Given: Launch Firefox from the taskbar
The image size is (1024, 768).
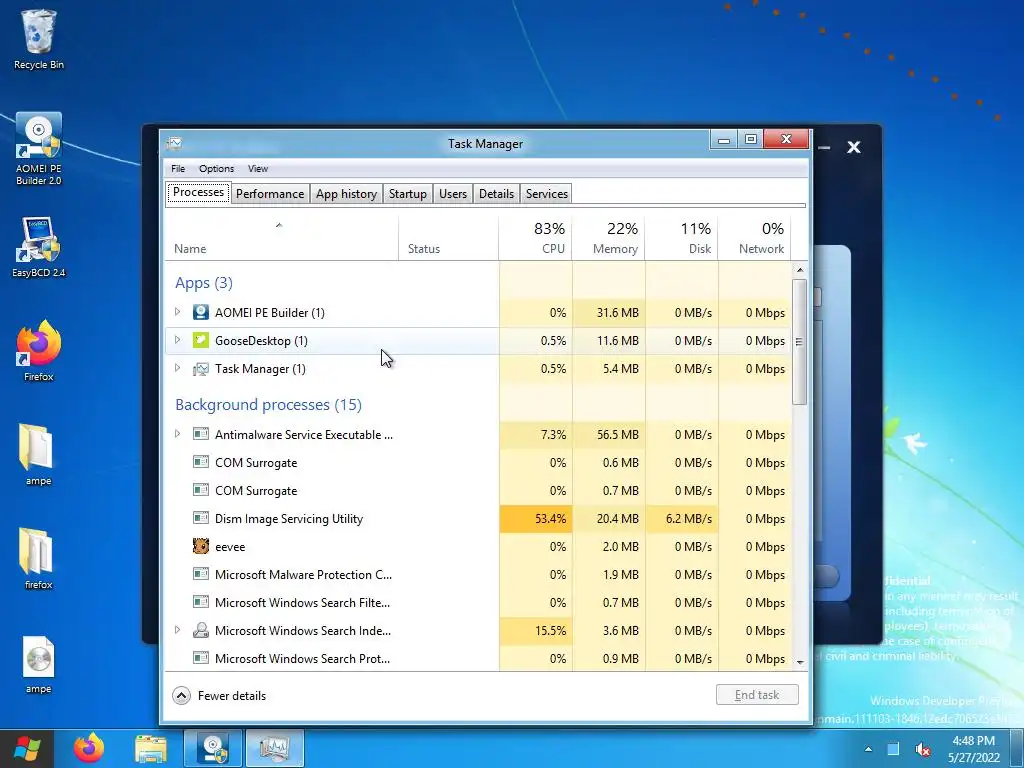Looking at the screenshot, I should tap(89, 748).
